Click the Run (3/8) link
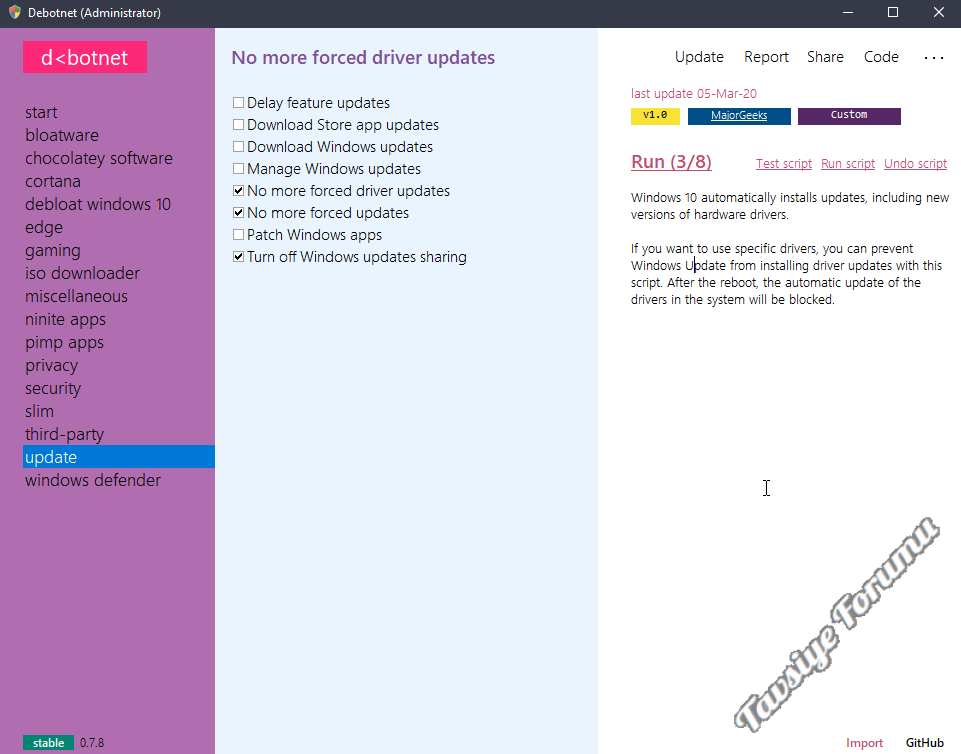The image size is (961, 754). (x=671, y=162)
